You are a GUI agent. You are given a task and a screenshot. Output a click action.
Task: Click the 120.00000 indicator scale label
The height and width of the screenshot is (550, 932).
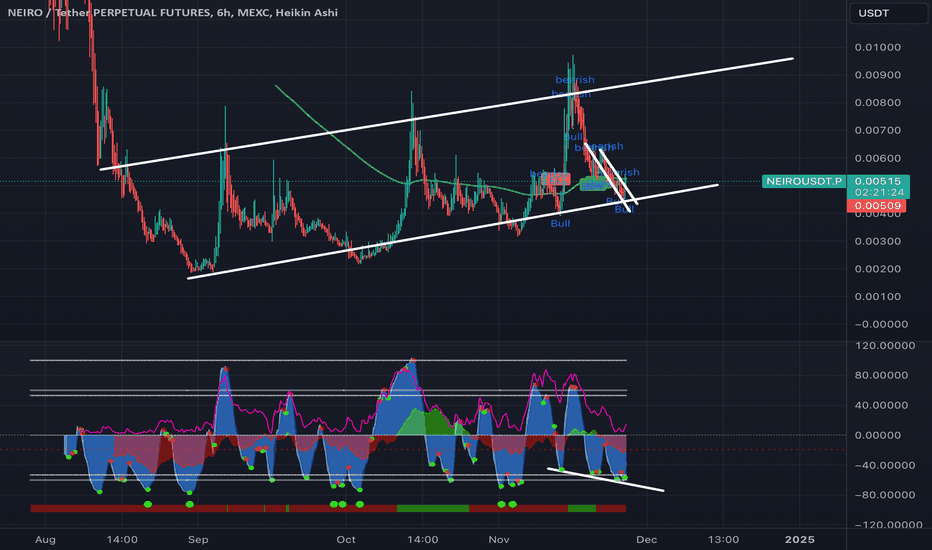(886, 345)
